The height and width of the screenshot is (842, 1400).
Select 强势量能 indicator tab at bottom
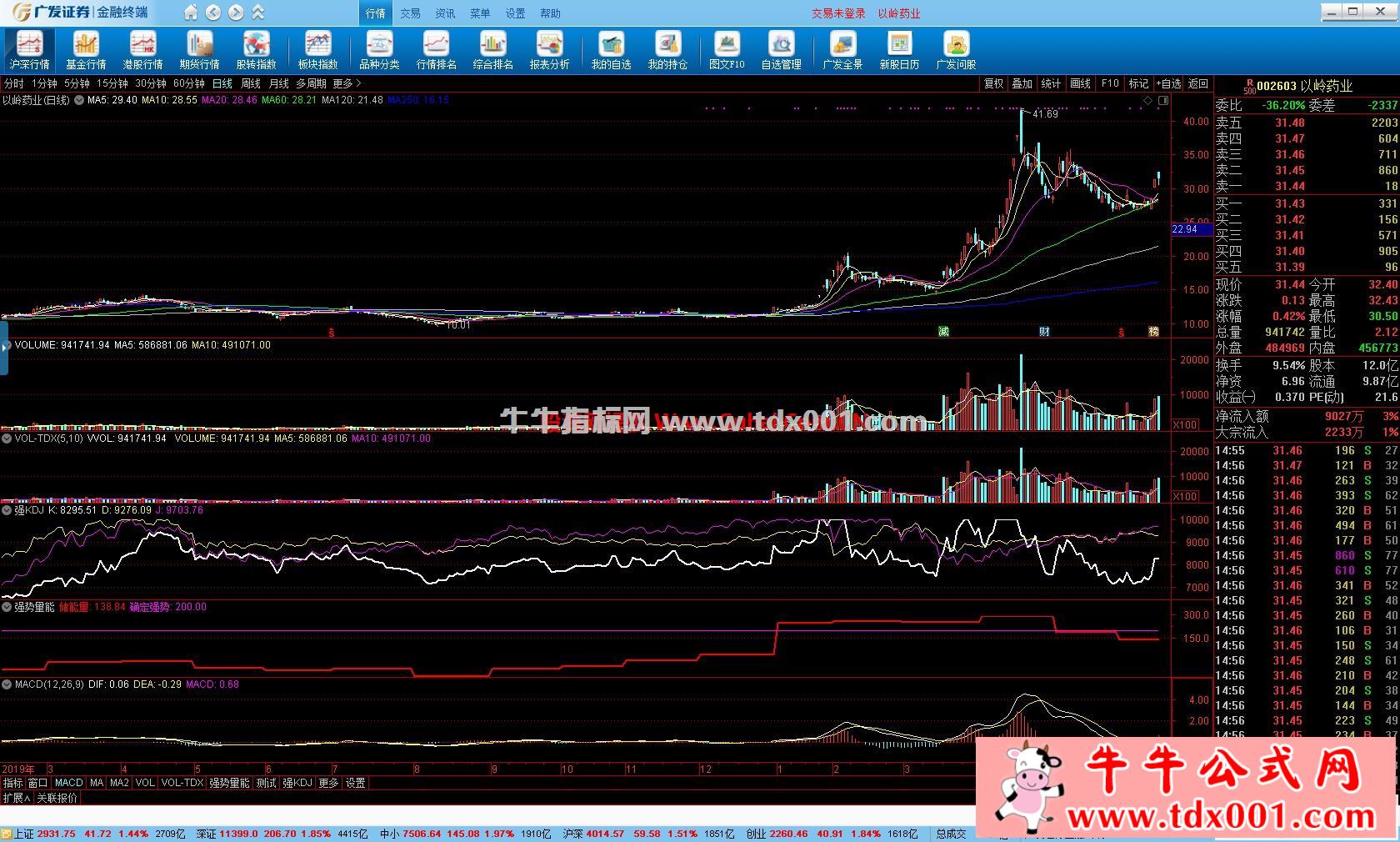click(229, 783)
